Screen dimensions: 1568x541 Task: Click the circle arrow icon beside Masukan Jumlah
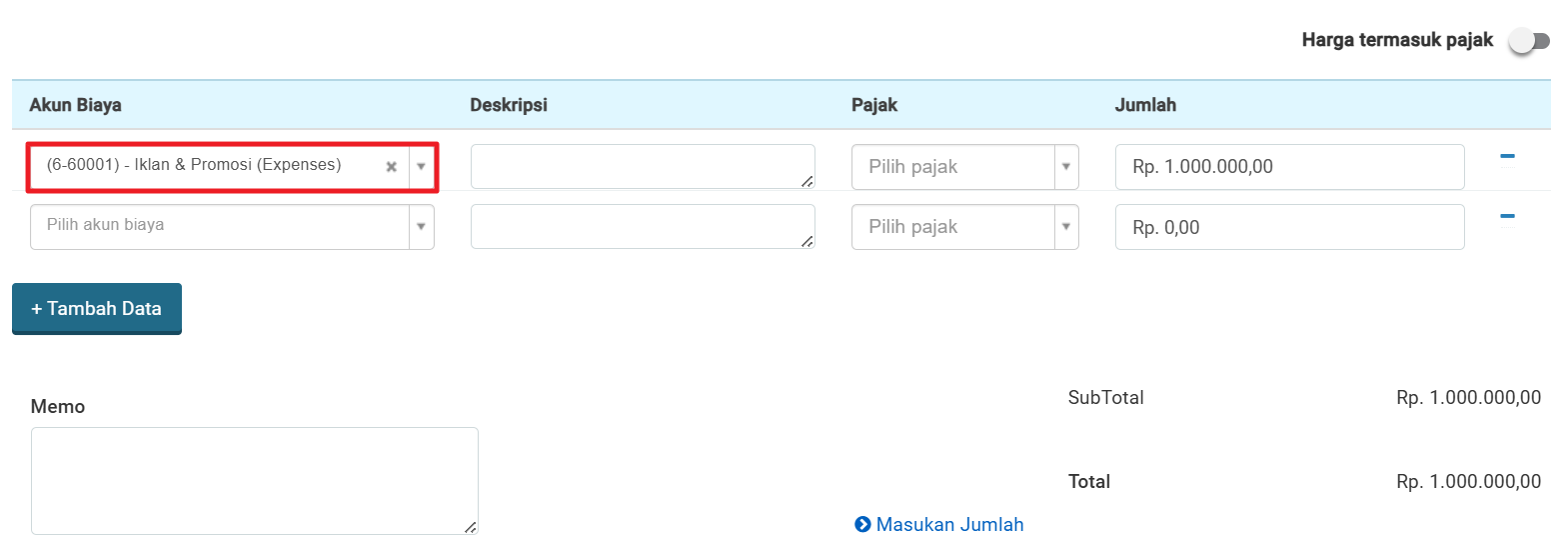[862, 524]
